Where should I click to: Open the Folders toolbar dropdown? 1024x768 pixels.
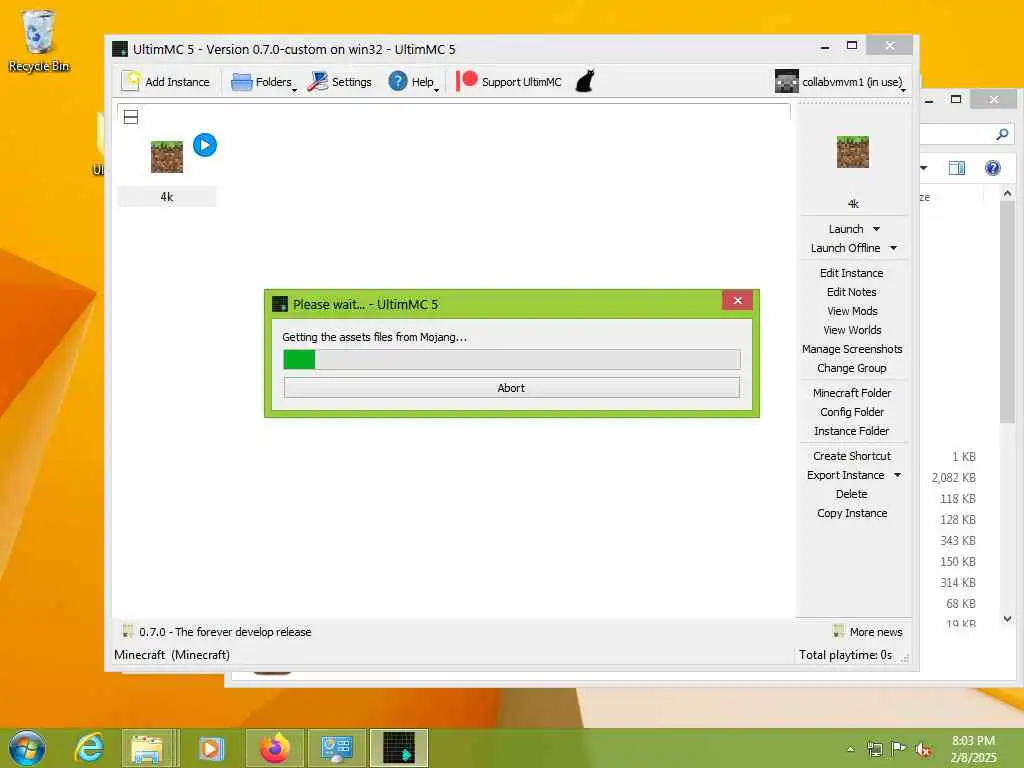(264, 82)
